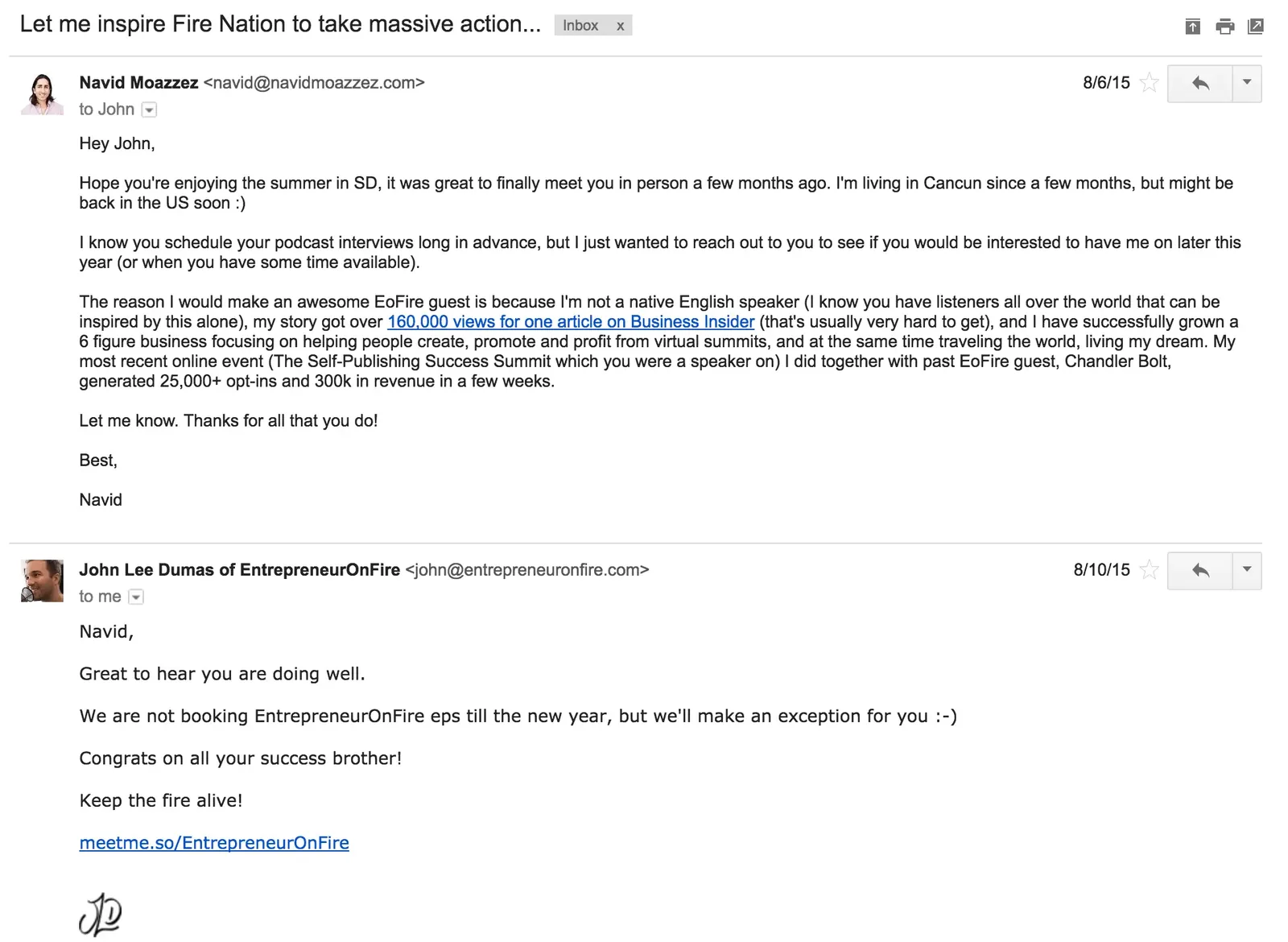Show details arrow next to "to John"
1288x942 pixels.
[149, 109]
